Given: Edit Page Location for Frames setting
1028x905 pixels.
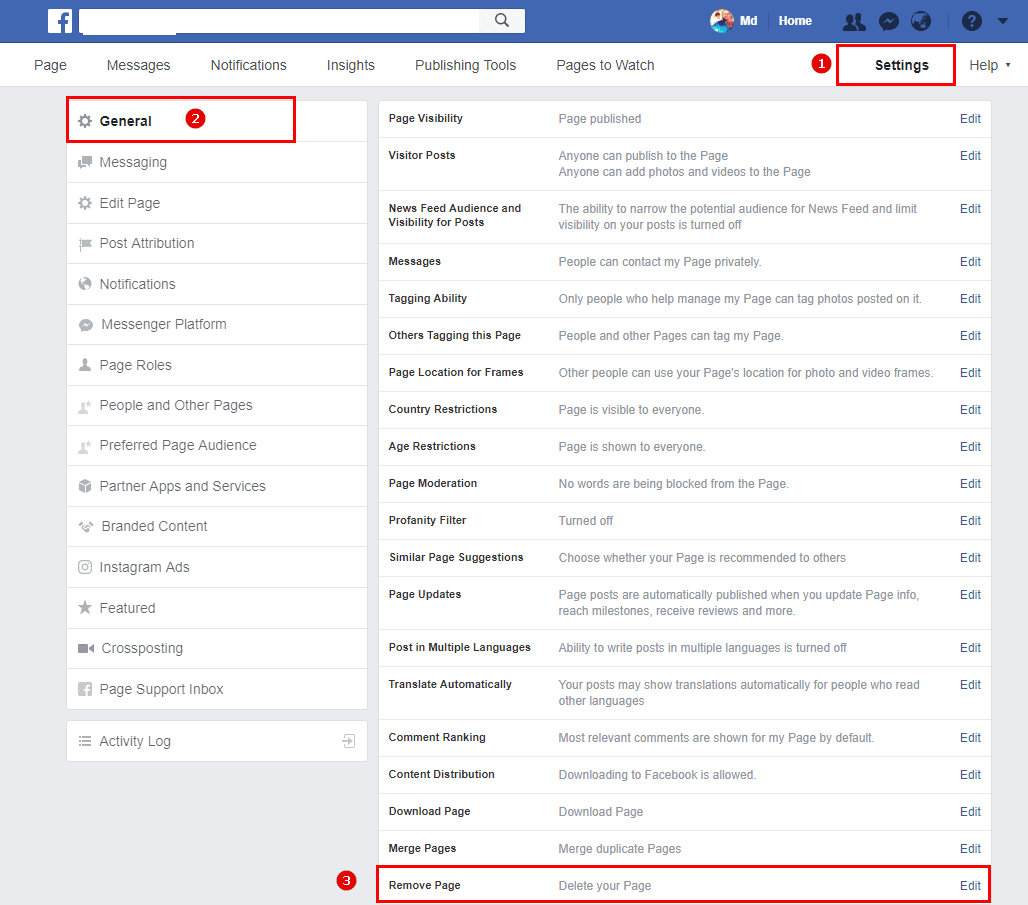Looking at the screenshot, I should point(970,372).
